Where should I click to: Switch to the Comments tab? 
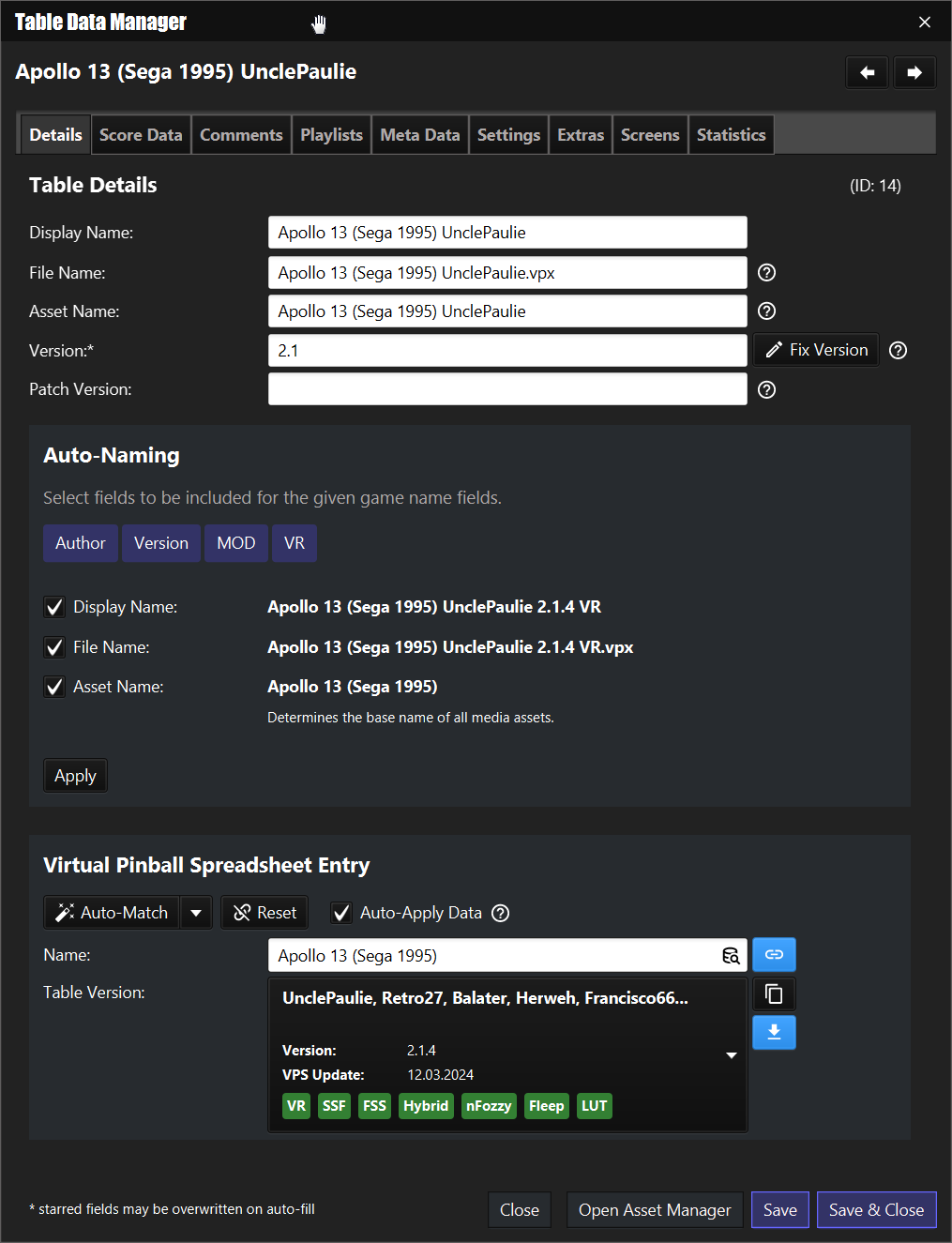(241, 135)
